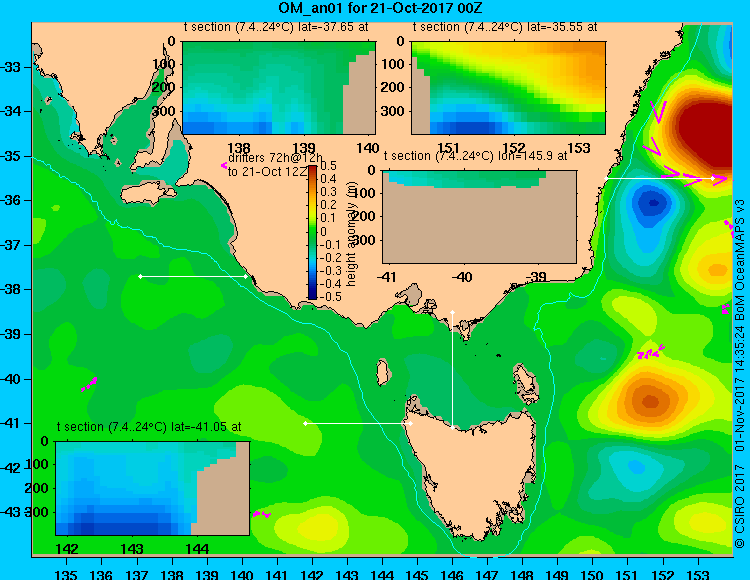The image size is (750, 580).
Task: Click the magenta drifter track near 135.5°E, -40
Action: coord(89,384)
